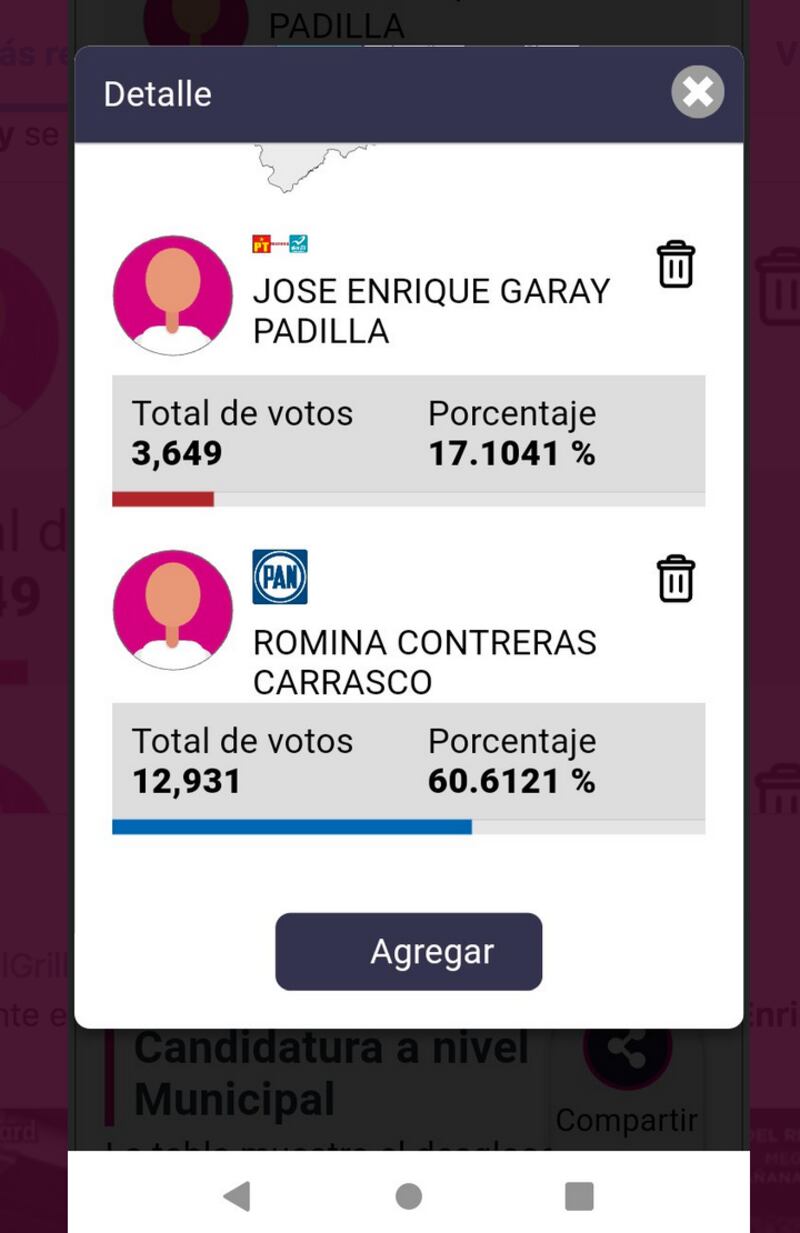The image size is (800, 1233).
Task: Click the Detalle dialog title
Action: tap(158, 94)
